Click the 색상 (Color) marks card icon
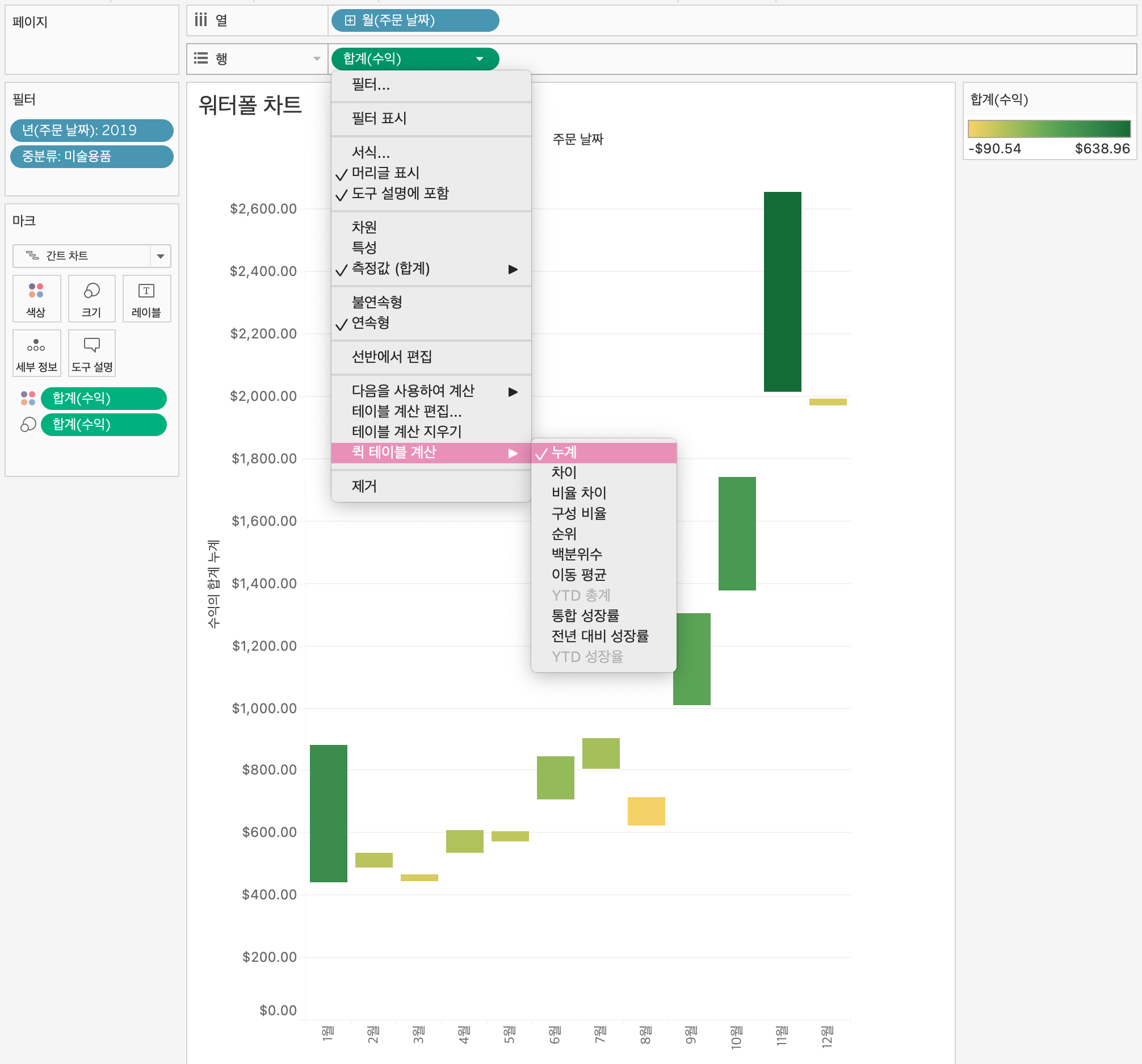1142x1064 pixels. [36, 298]
